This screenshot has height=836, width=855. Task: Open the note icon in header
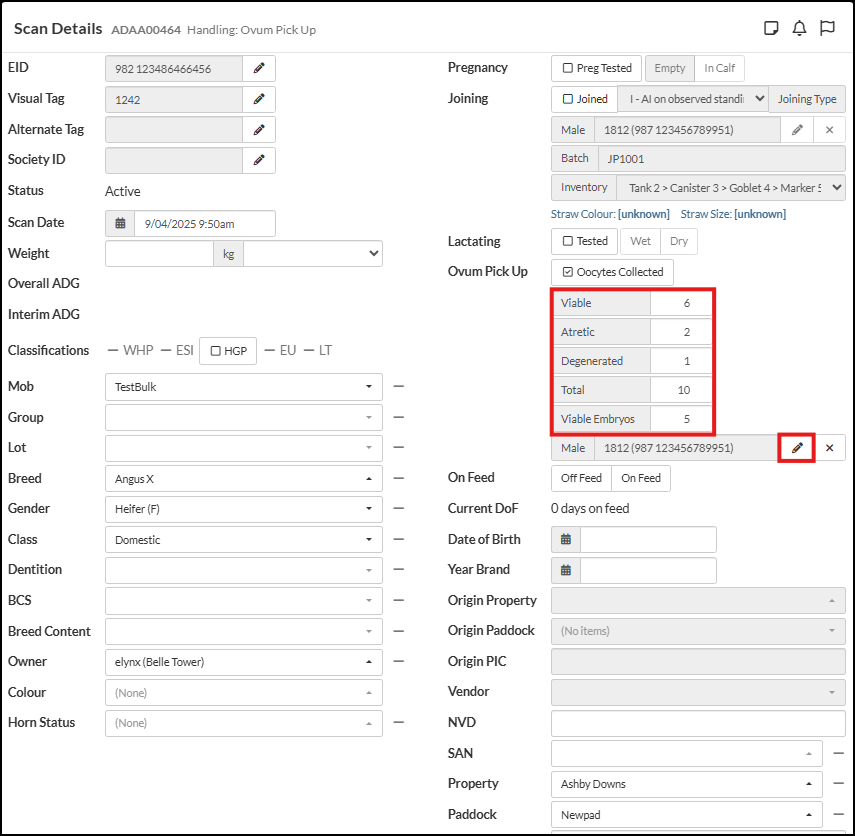click(x=771, y=28)
